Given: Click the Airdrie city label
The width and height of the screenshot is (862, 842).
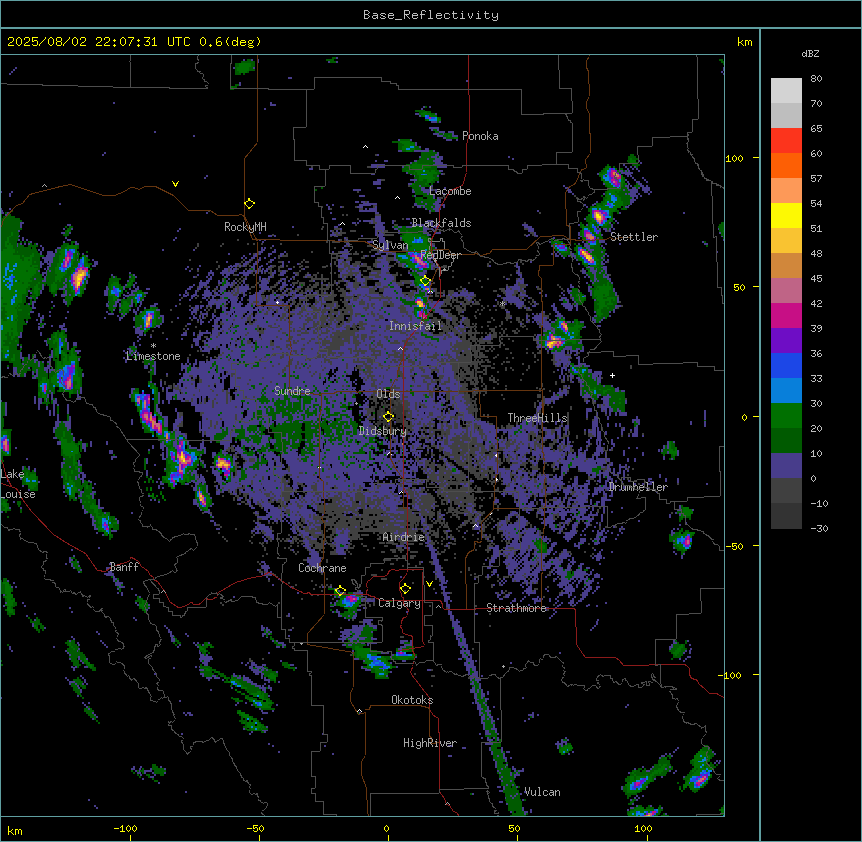Looking at the screenshot, I should tap(403, 537).
